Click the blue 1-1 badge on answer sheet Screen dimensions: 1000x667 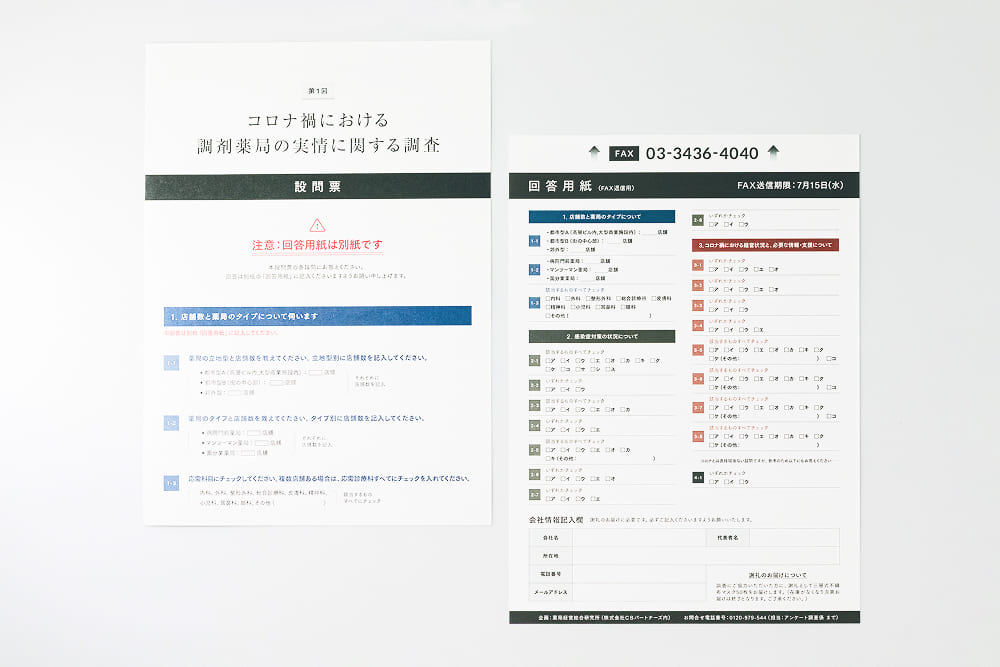click(x=535, y=241)
